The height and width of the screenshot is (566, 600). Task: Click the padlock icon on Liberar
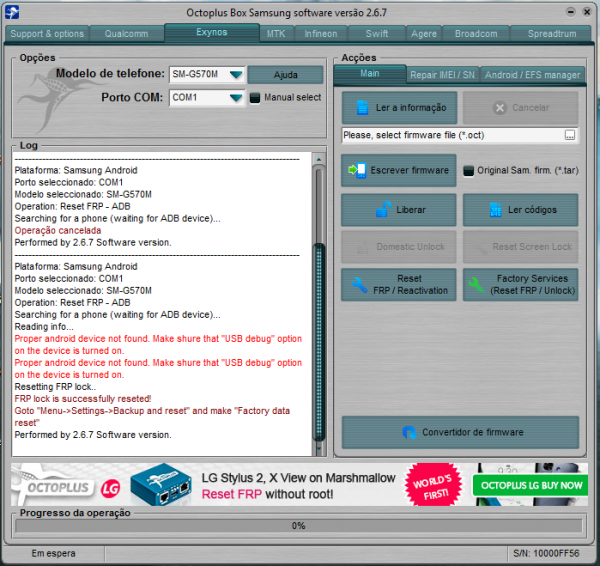click(x=383, y=209)
